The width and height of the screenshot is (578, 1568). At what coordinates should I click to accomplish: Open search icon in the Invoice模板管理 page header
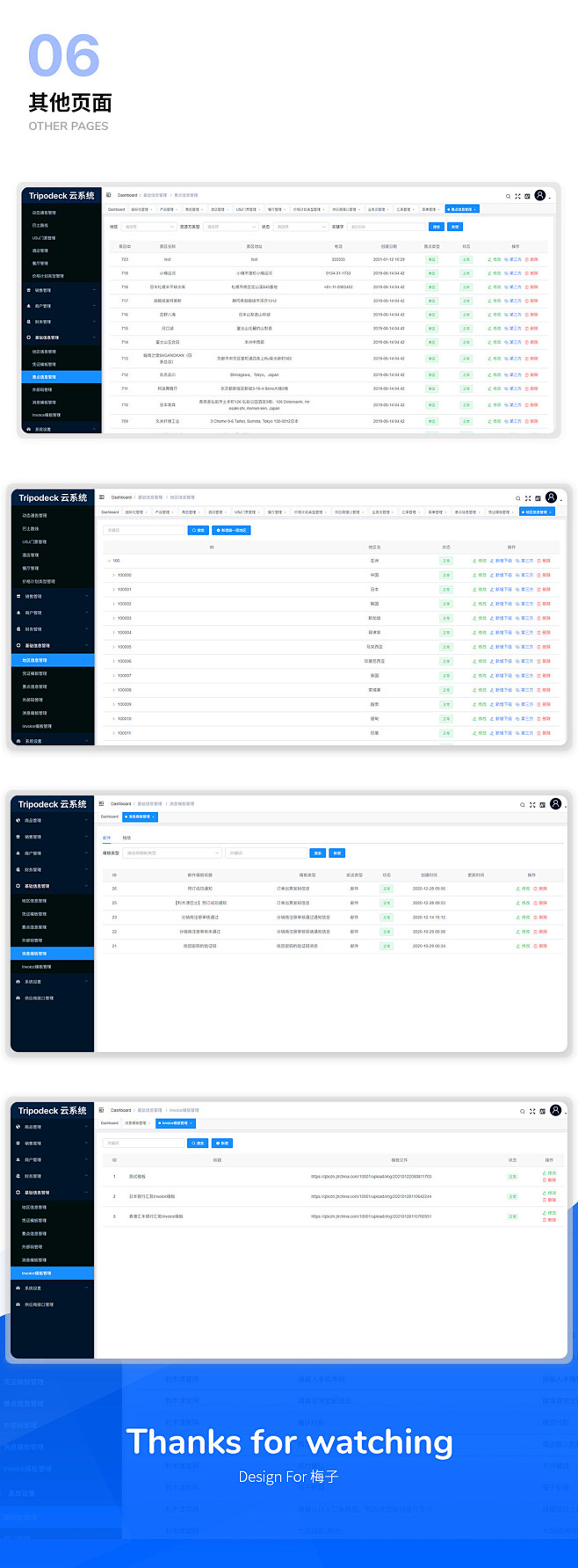pyautogui.click(x=523, y=1111)
